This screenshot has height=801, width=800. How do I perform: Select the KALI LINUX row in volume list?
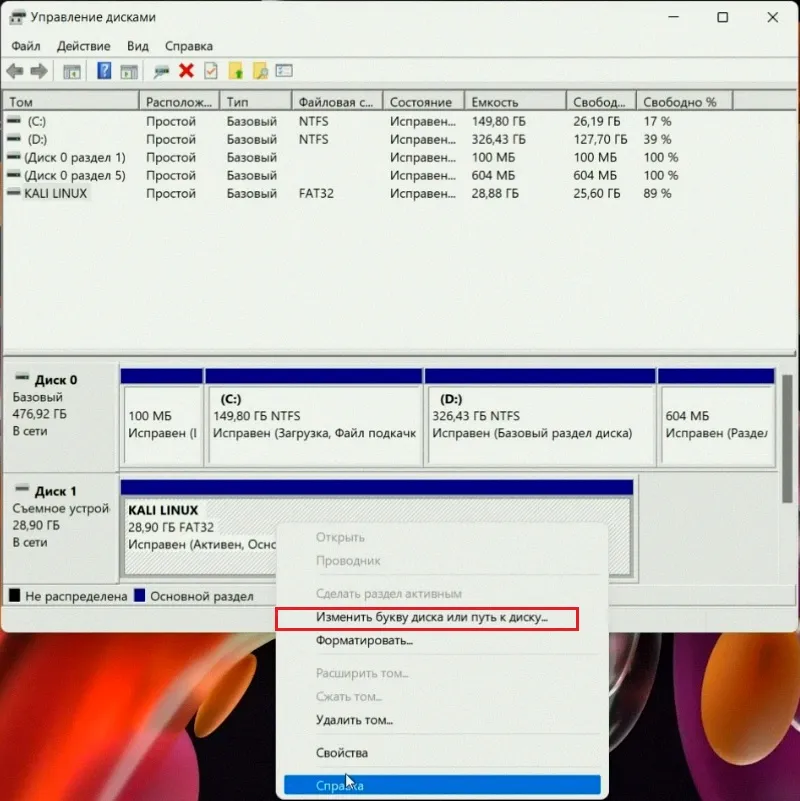pos(368,193)
